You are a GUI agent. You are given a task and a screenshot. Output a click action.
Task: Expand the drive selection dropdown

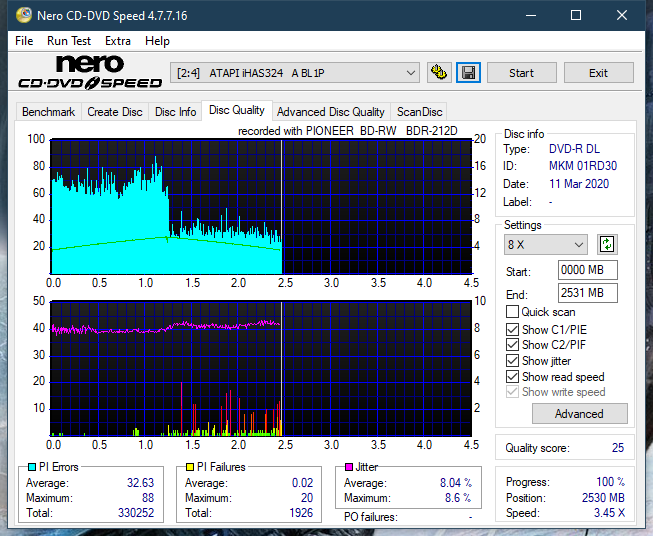294,73
